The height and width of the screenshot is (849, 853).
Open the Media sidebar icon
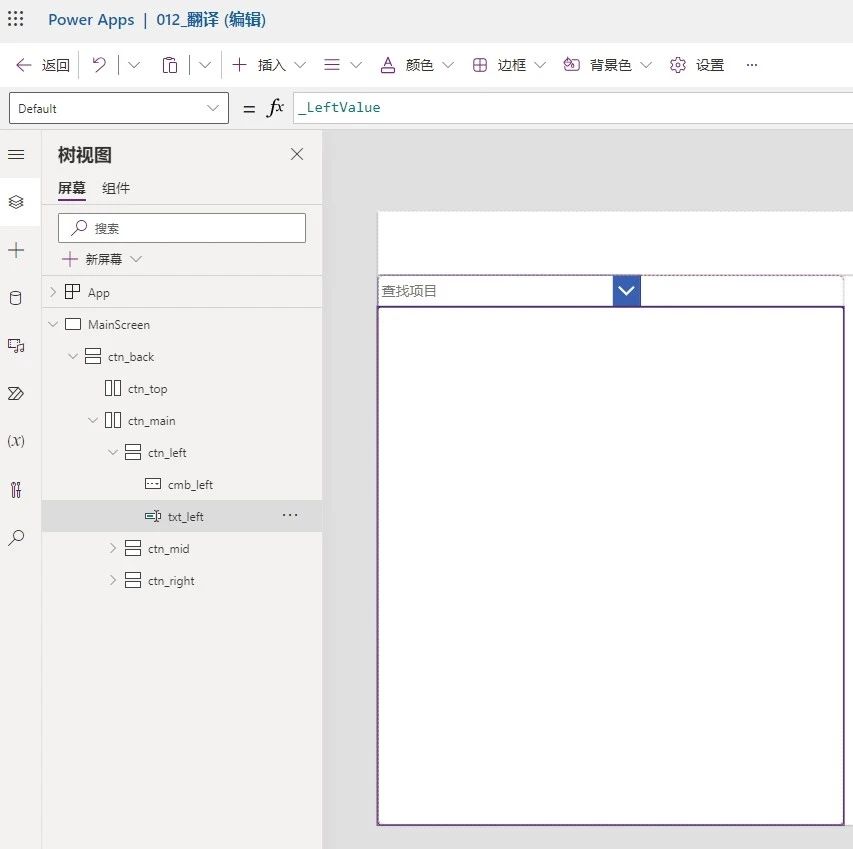pos(16,345)
